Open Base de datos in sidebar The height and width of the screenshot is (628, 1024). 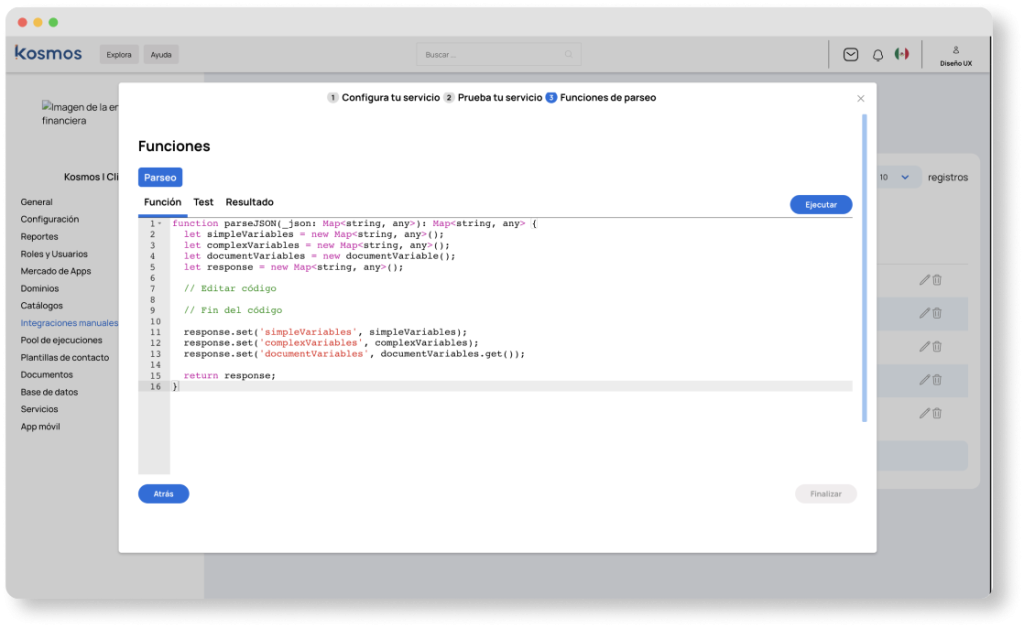tap(49, 392)
